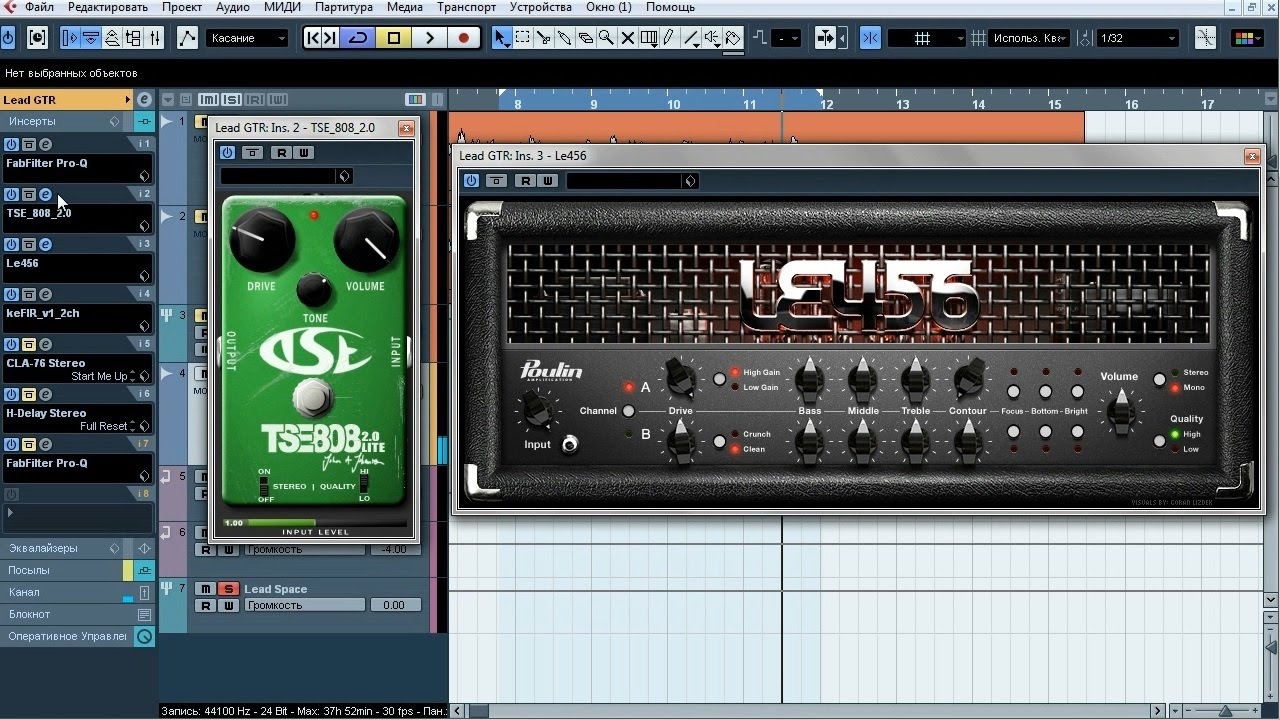The image size is (1280, 720).
Task: Toggle the Cycle loop button
Action: click(357, 38)
